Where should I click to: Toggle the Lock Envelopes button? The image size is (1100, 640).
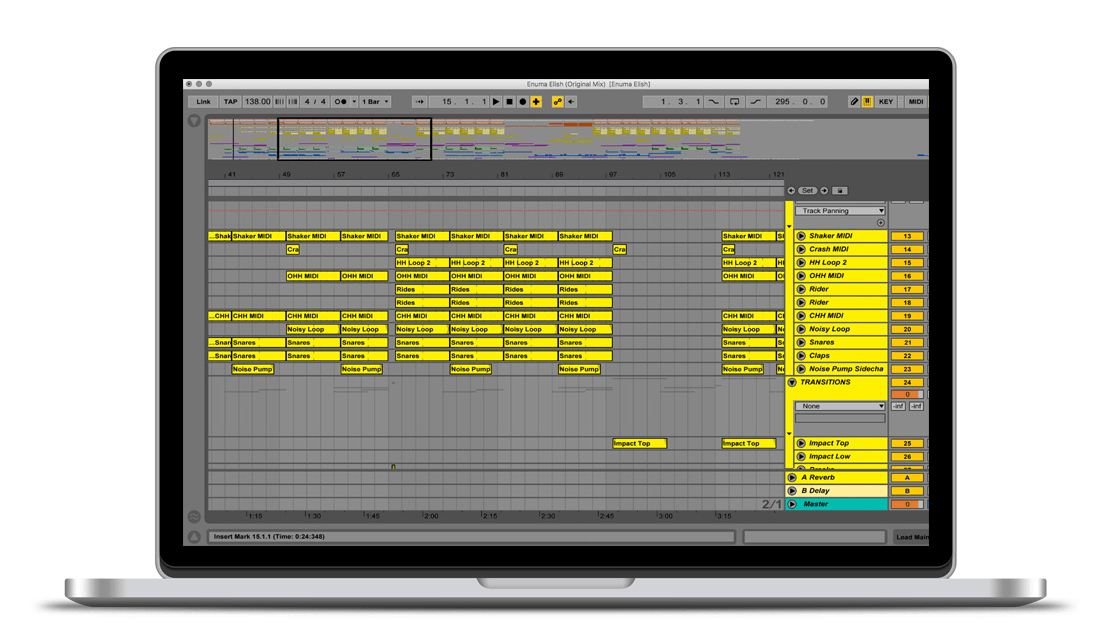tap(840, 191)
